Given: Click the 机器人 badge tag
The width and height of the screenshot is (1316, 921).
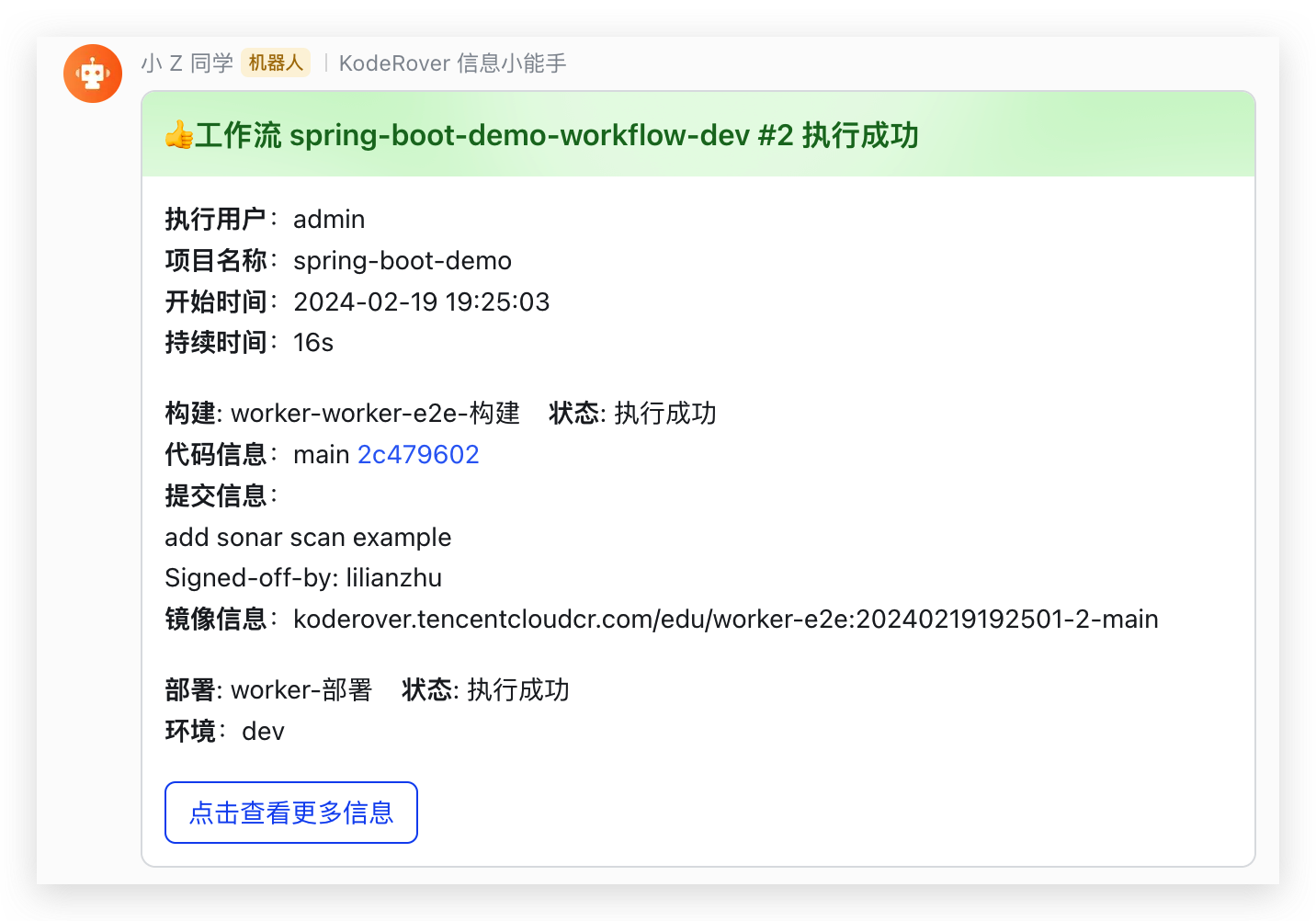Looking at the screenshot, I should (x=276, y=63).
